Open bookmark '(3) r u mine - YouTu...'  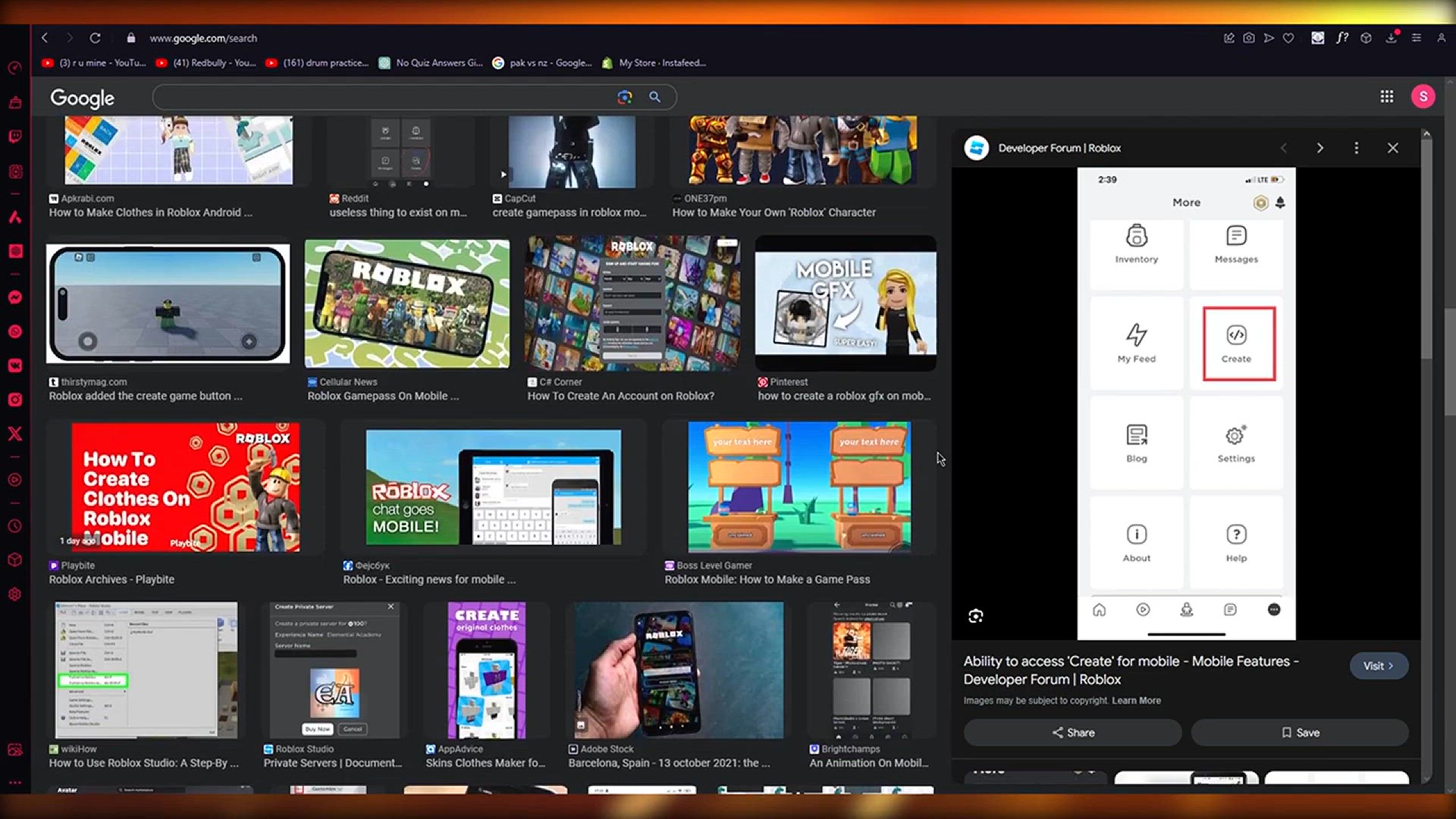tap(93, 63)
